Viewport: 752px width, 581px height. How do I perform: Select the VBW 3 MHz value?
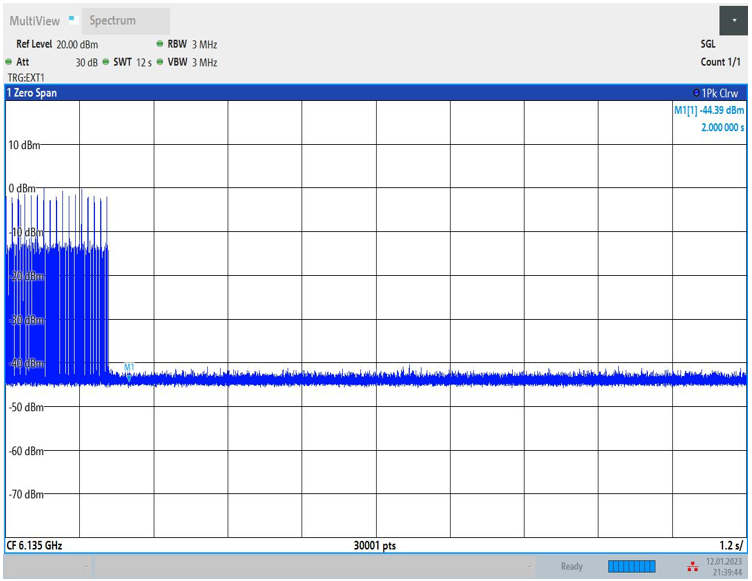[x=194, y=62]
